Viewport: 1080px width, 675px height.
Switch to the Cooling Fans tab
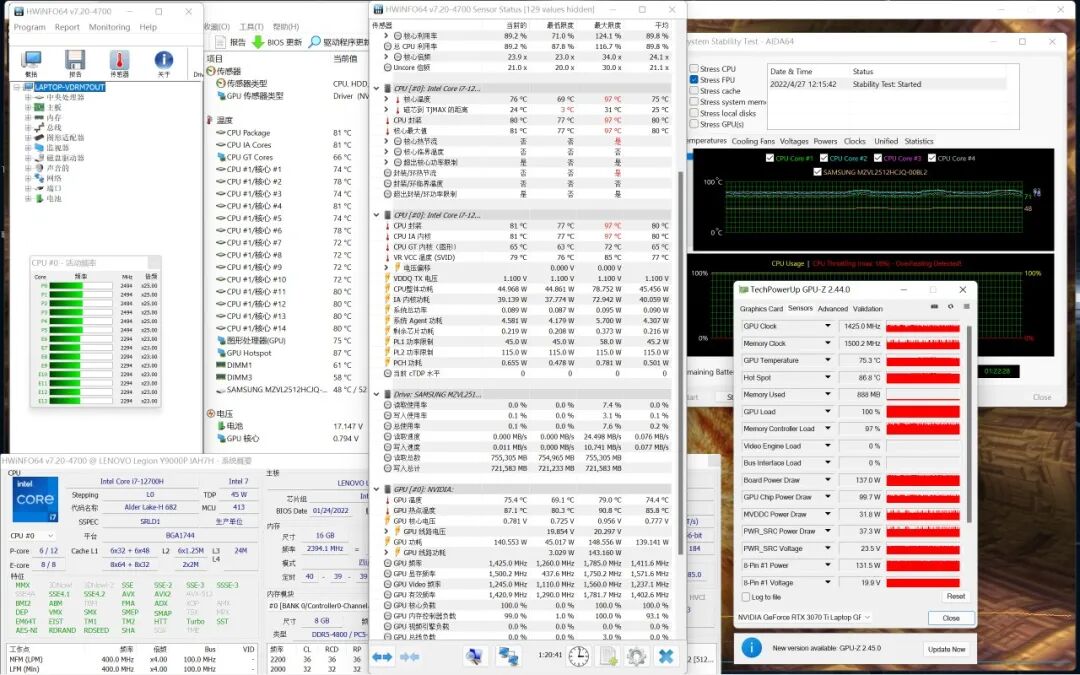(752, 141)
